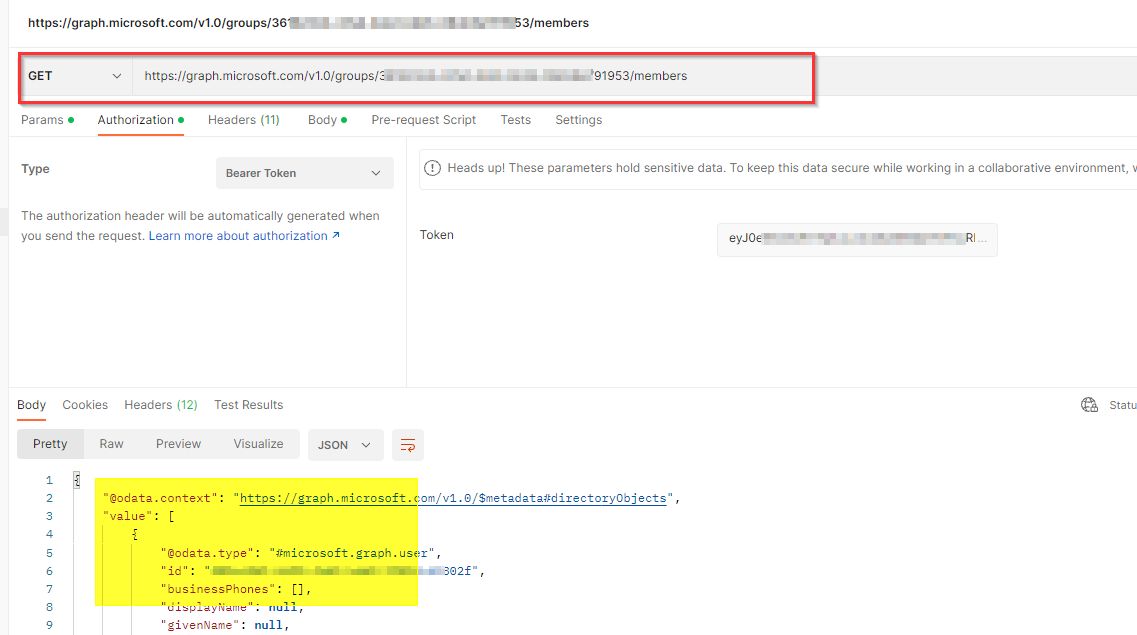Open the Pre-request Script tab
Viewport: 1137px width, 635px height.
(423, 120)
